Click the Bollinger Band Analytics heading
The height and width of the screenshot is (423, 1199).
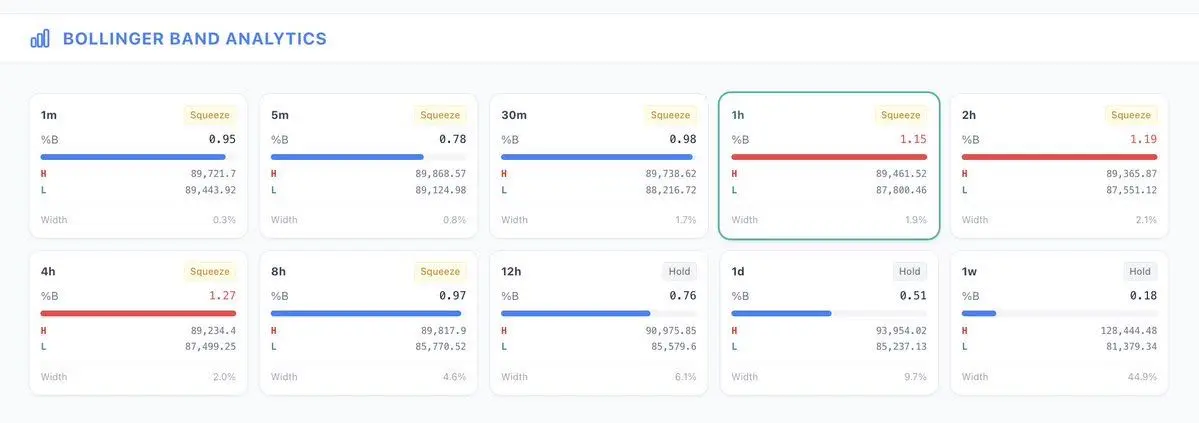(194, 39)
